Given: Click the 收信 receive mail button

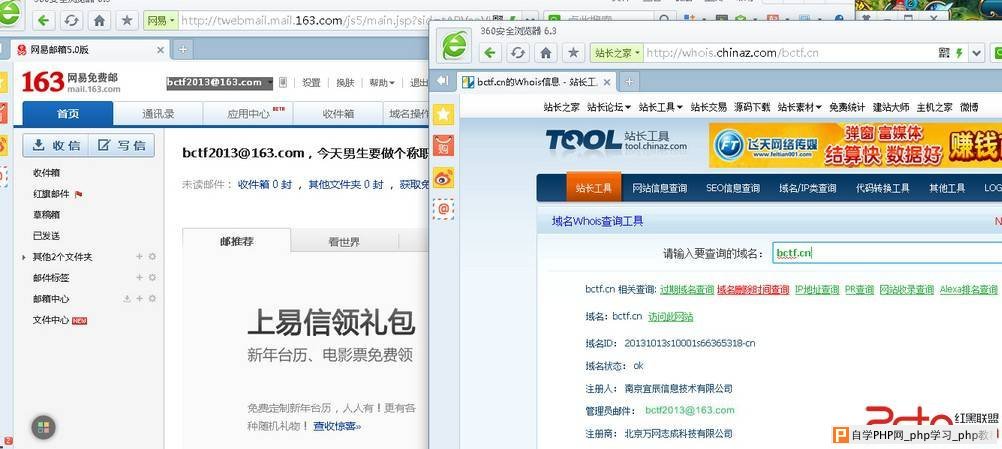Looking at the screenshot, I should [x=56, y=145].
